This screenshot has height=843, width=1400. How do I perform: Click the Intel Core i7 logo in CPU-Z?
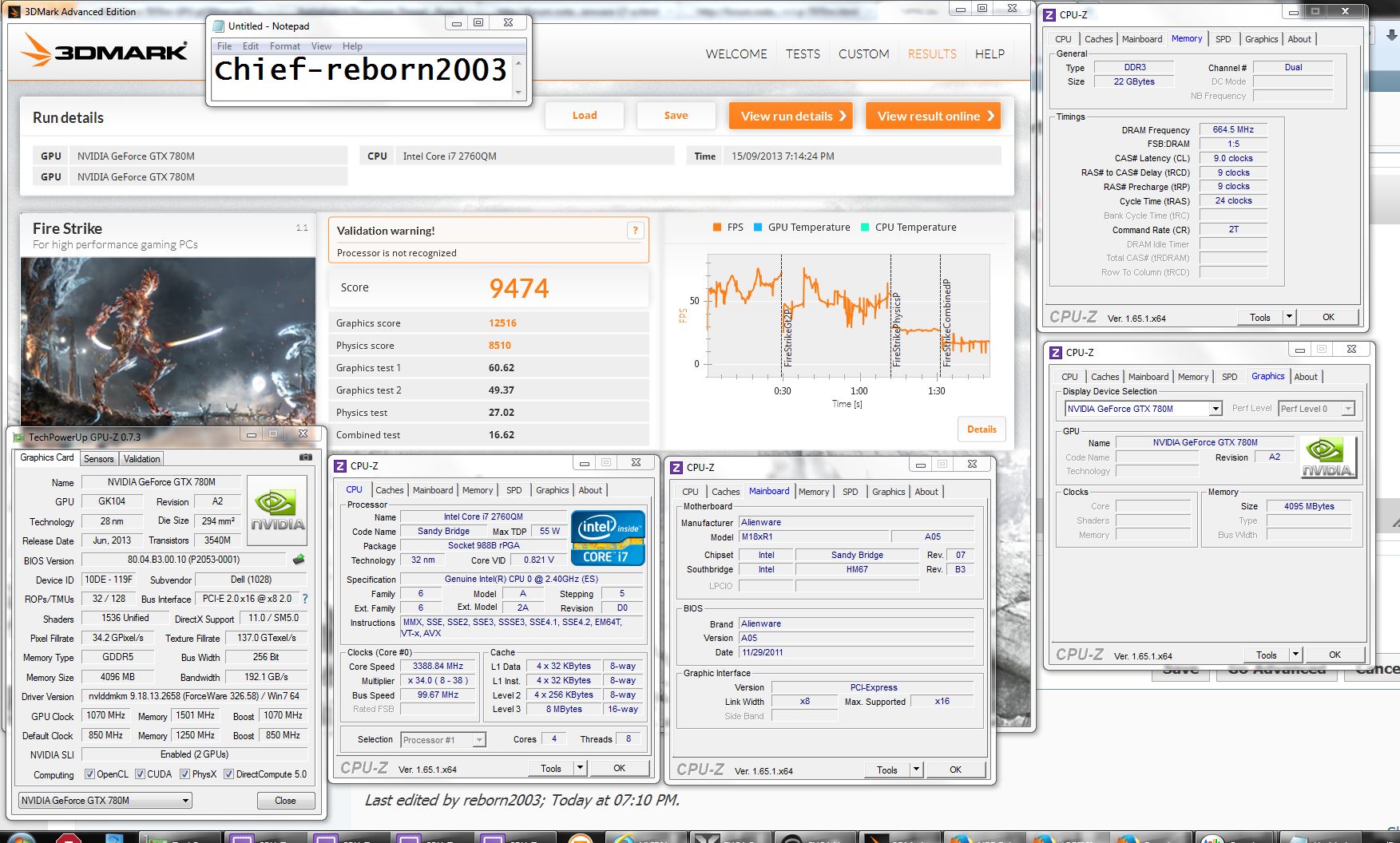(x=608, y=538)
